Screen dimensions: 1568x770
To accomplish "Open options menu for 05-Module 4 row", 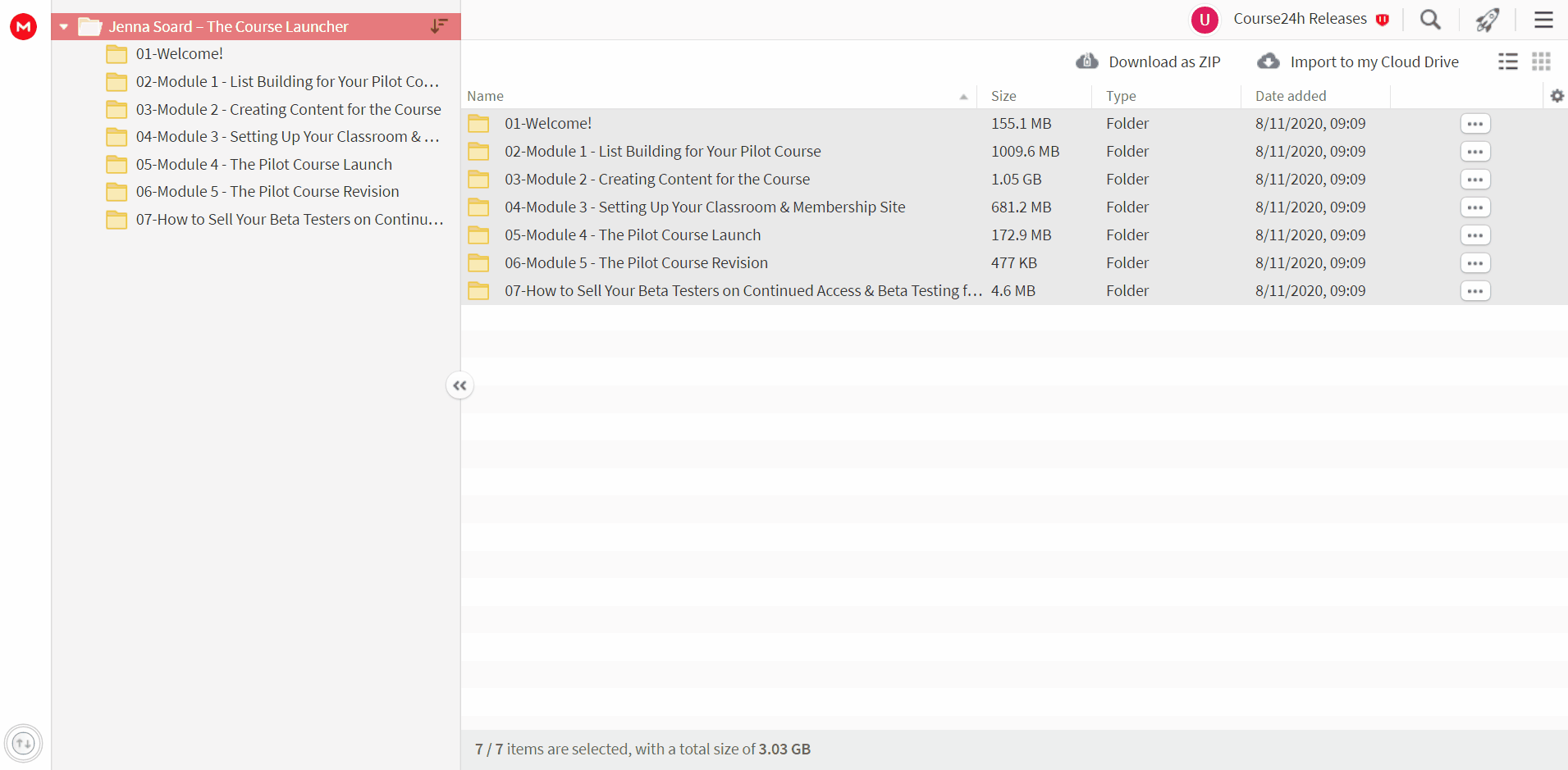I will pos(1475,235).
